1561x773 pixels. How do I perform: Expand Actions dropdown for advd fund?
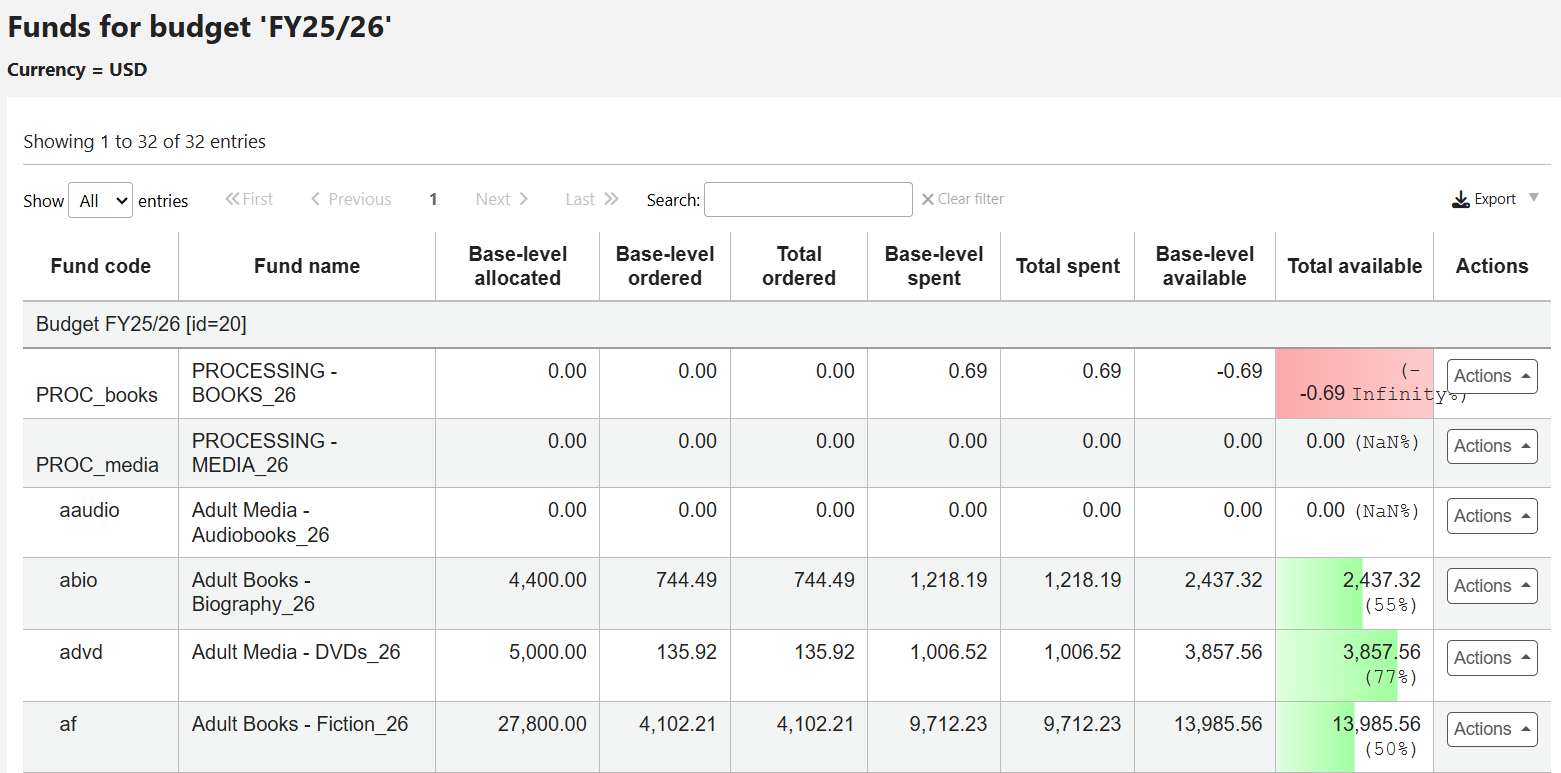1491,658
